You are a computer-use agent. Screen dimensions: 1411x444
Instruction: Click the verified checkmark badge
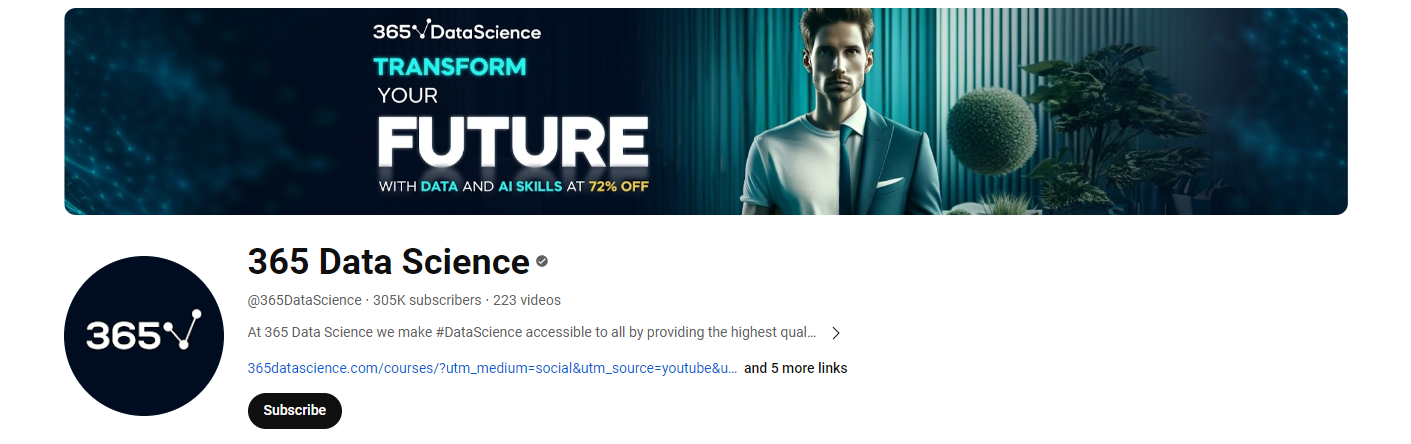tap(542, 261)
